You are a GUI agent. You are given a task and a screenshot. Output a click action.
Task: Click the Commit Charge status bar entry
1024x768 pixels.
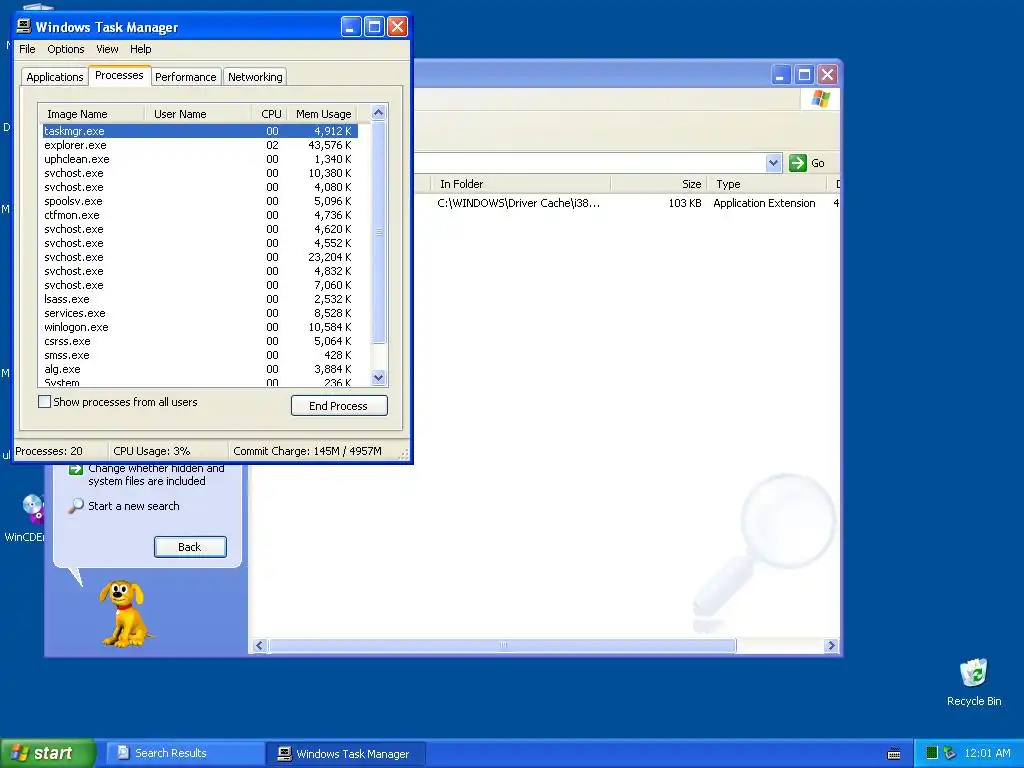pos(307,451)
